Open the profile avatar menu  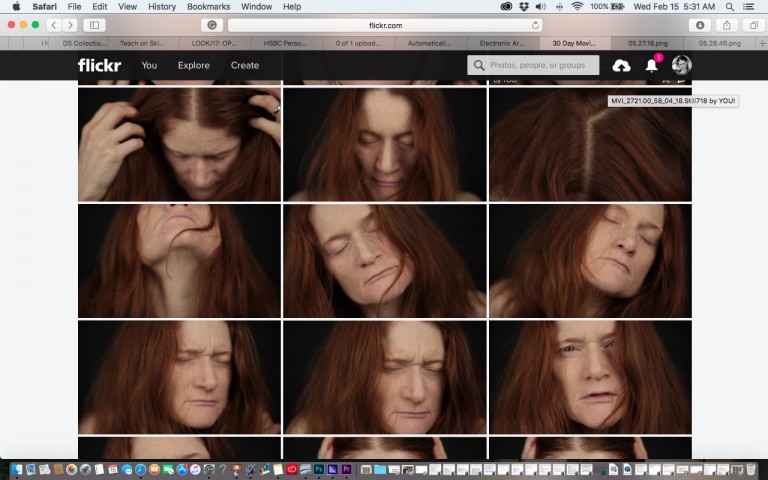tap(681, 65)
